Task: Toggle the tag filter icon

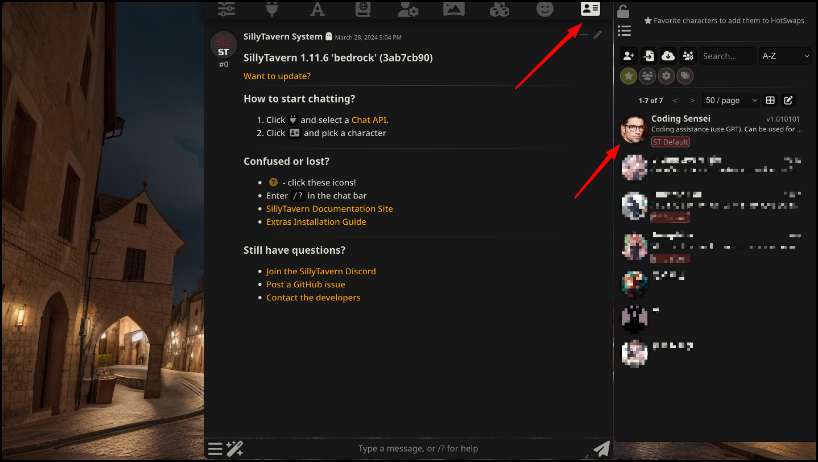Action: click(x=685, y=76)
